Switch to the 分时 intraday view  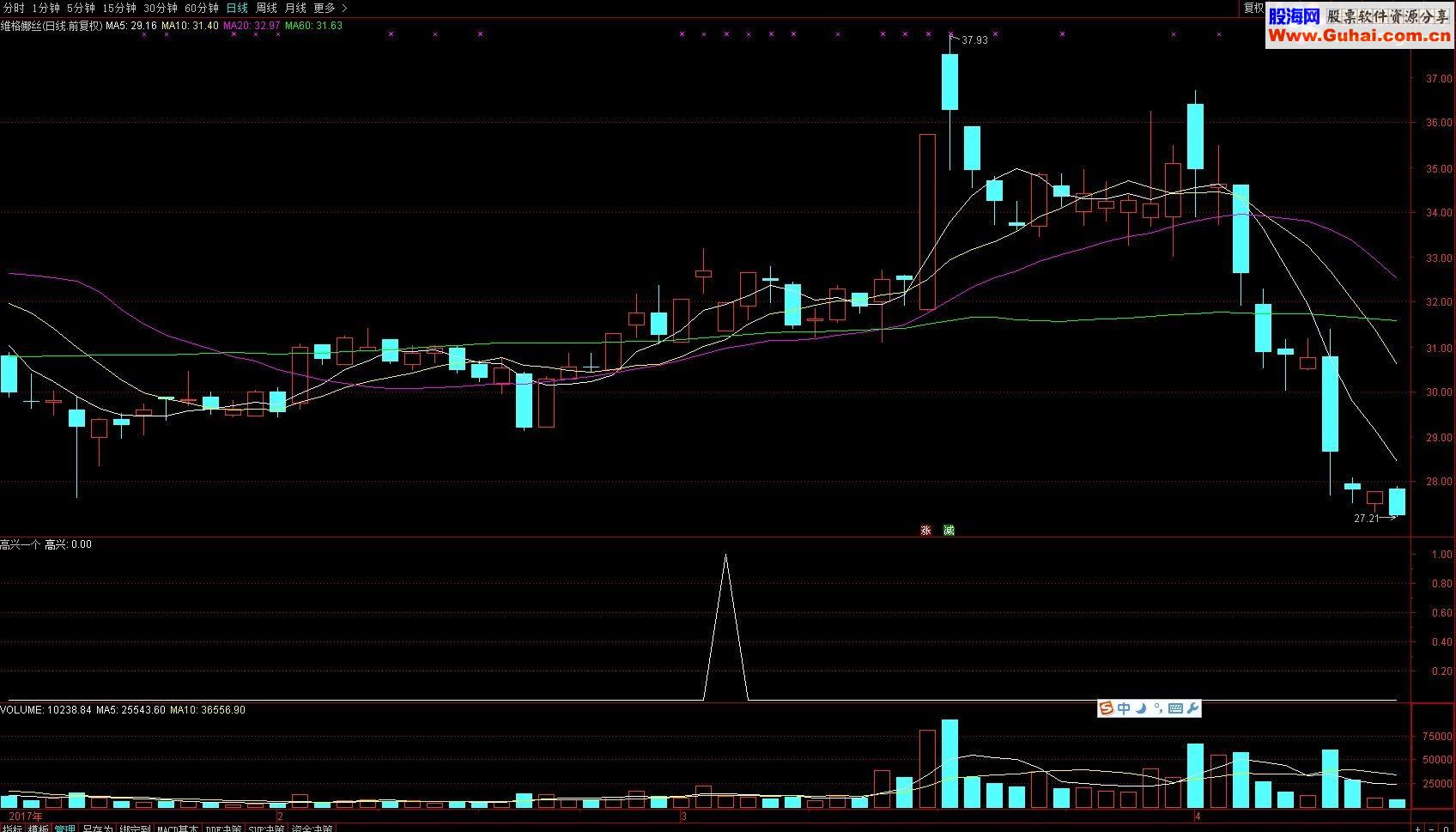(14, 8)
